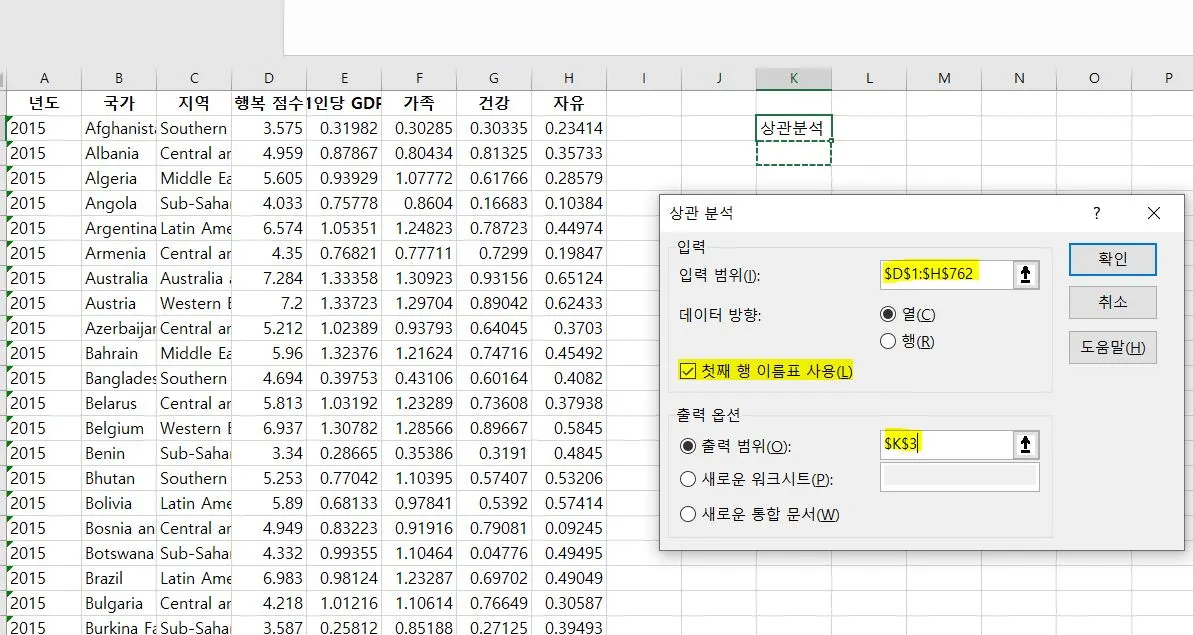Select the Belgium country cell
This screenshot has height=635, width=1193.
tap(119, 428)
